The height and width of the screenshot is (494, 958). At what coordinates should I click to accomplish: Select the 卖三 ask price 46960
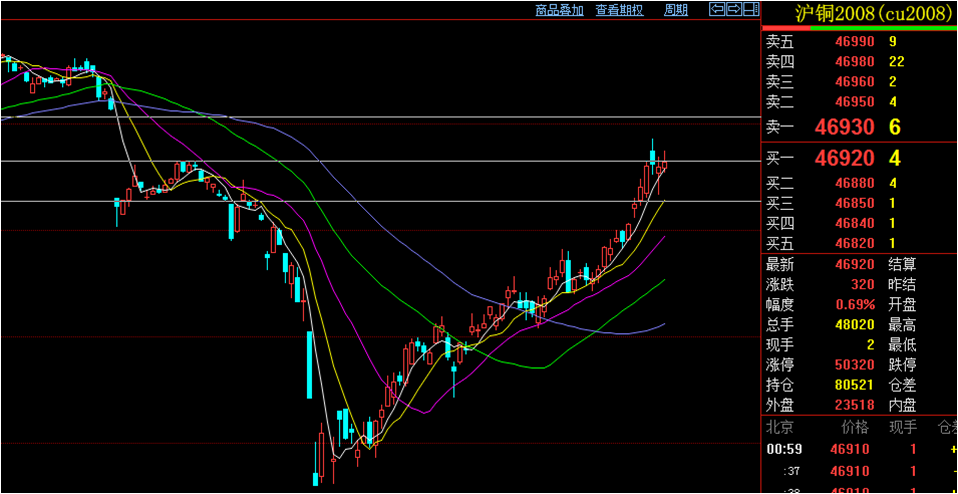(854, 82)
